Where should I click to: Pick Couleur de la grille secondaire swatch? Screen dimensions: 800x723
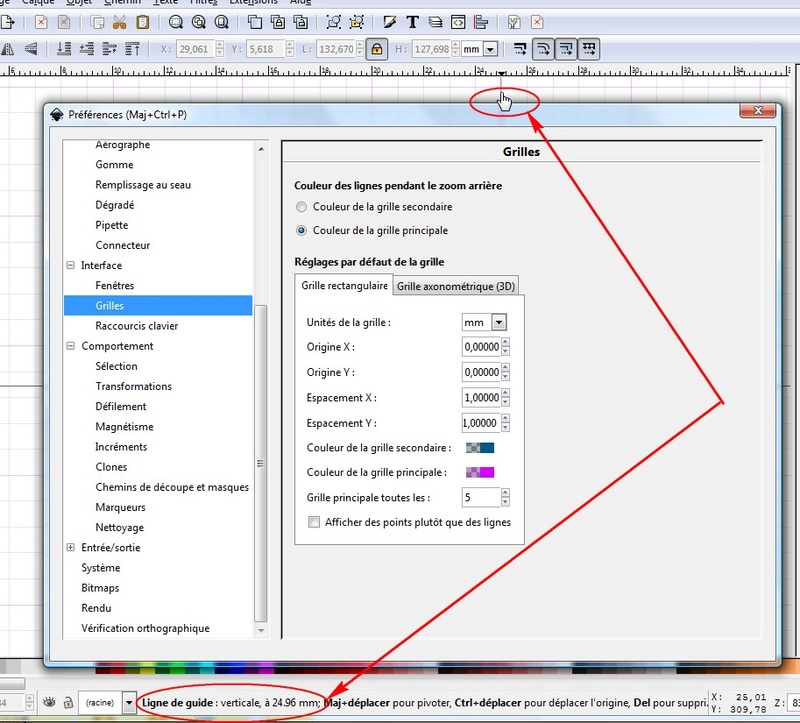click(480, 448)
